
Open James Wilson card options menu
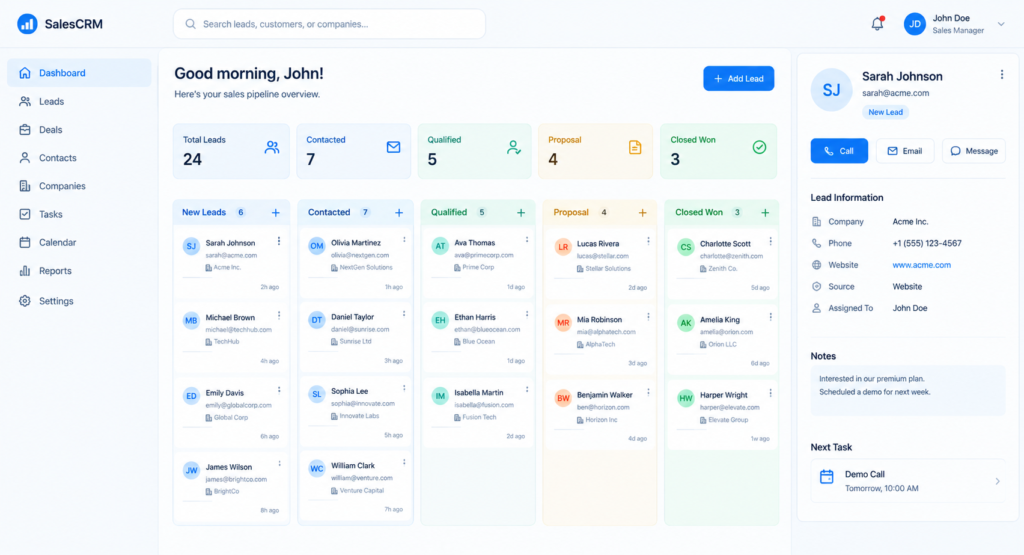[280, 464]
